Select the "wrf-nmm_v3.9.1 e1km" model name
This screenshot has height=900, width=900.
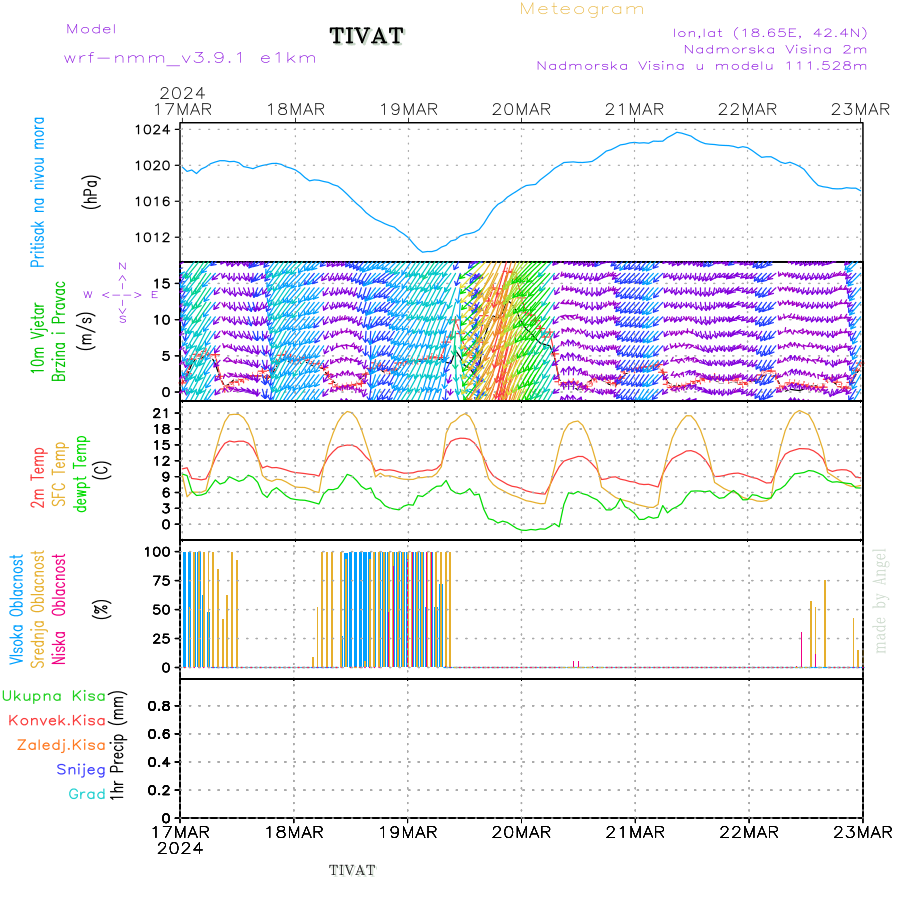(x=190, y=58)
